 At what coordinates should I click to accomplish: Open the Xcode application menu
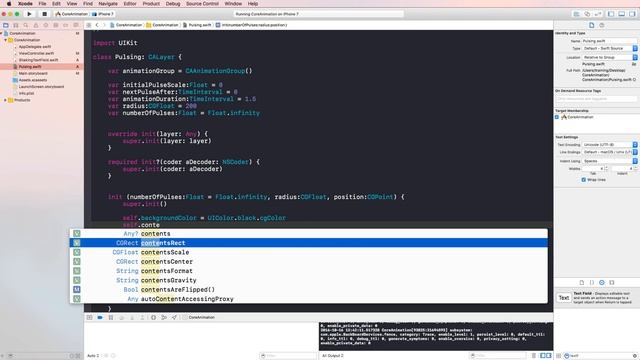pos(25,4)
